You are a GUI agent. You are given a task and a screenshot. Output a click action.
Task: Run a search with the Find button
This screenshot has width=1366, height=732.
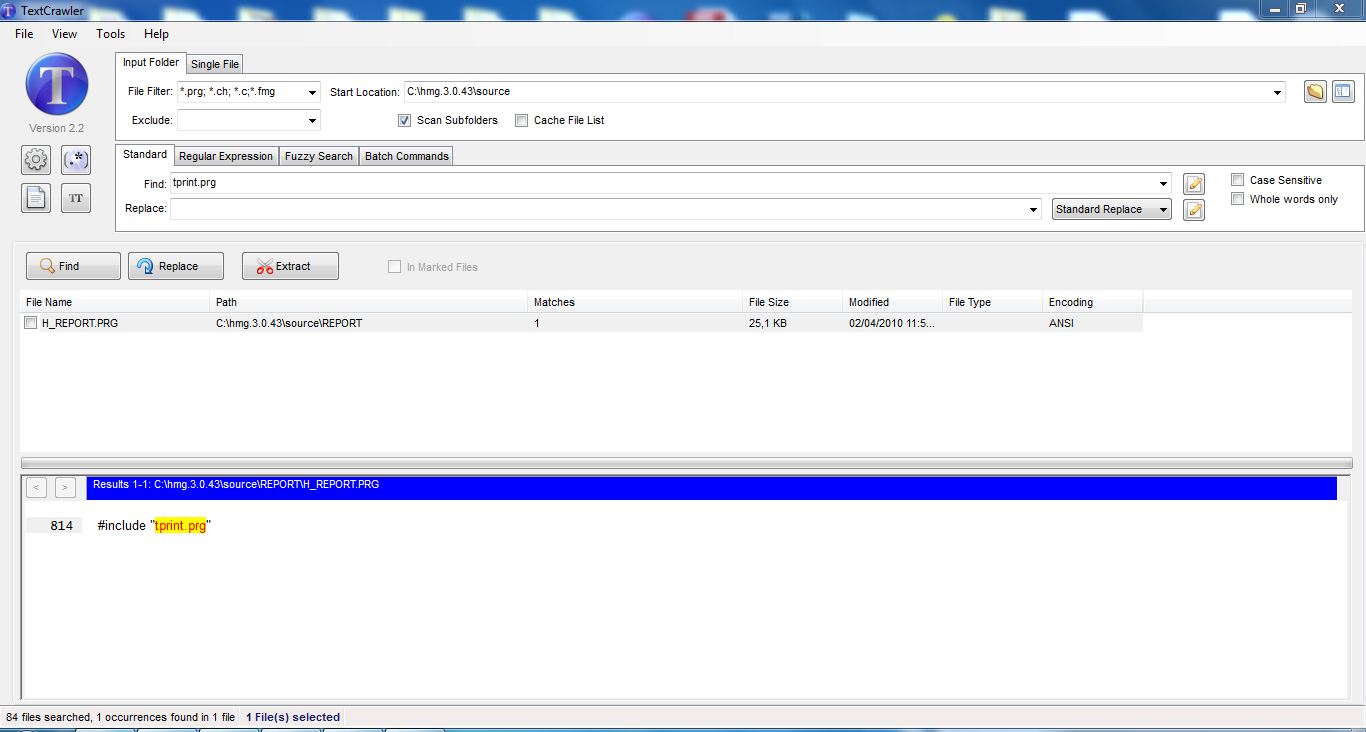71,266
